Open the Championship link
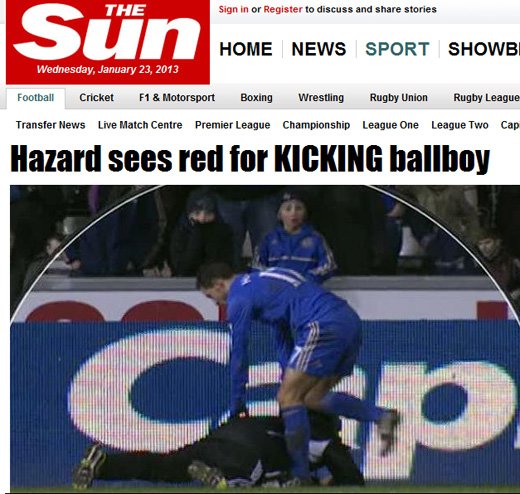The width and height of the screenshot is (520, 494). click(x=316, y=125)
